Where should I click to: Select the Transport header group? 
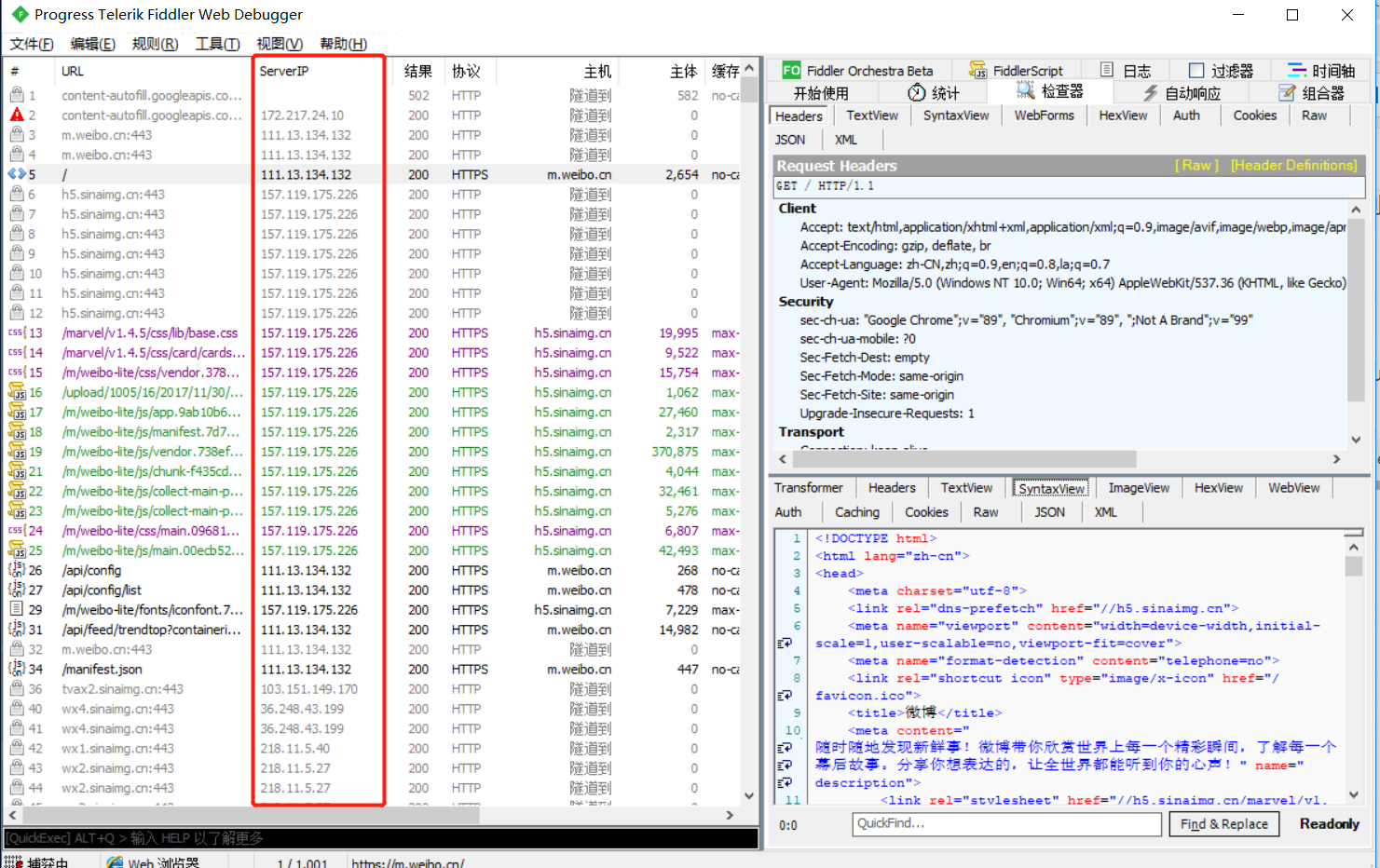[x=811, y=432]
